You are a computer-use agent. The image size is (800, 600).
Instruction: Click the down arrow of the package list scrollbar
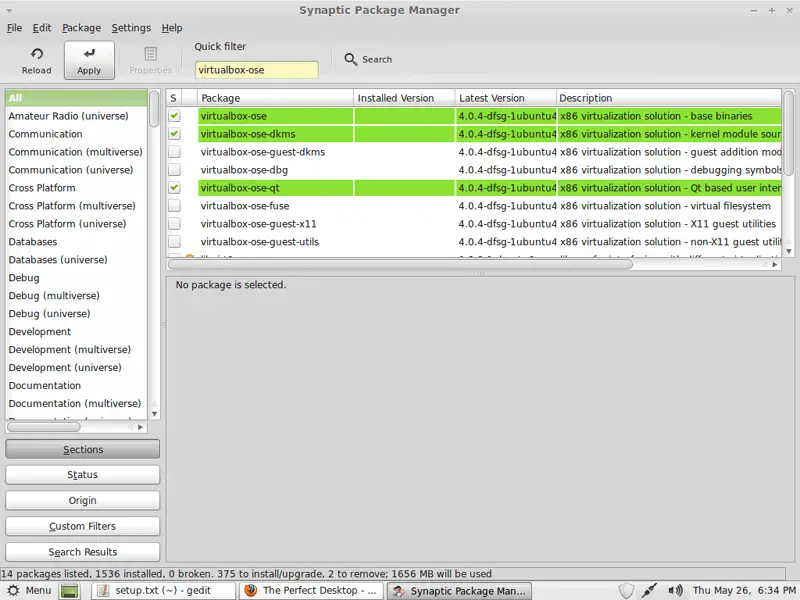[789, 251]
